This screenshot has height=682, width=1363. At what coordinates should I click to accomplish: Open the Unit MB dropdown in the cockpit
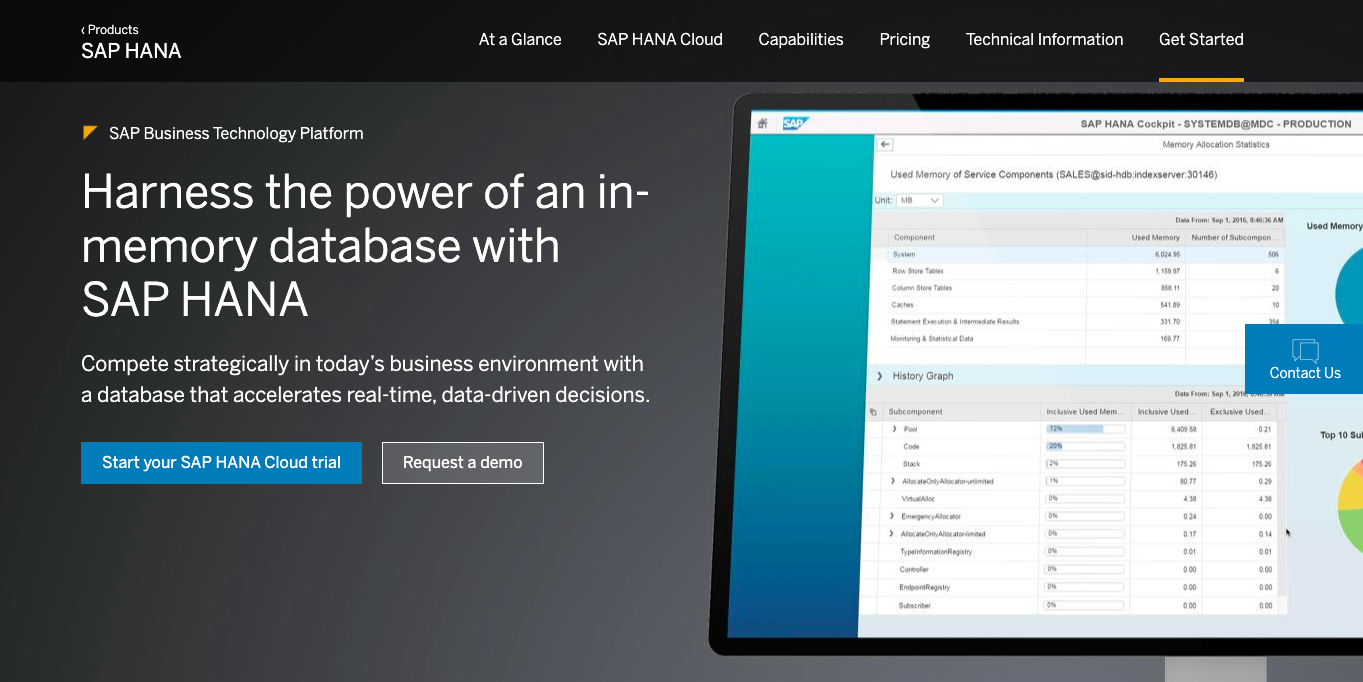click(920, 200)
